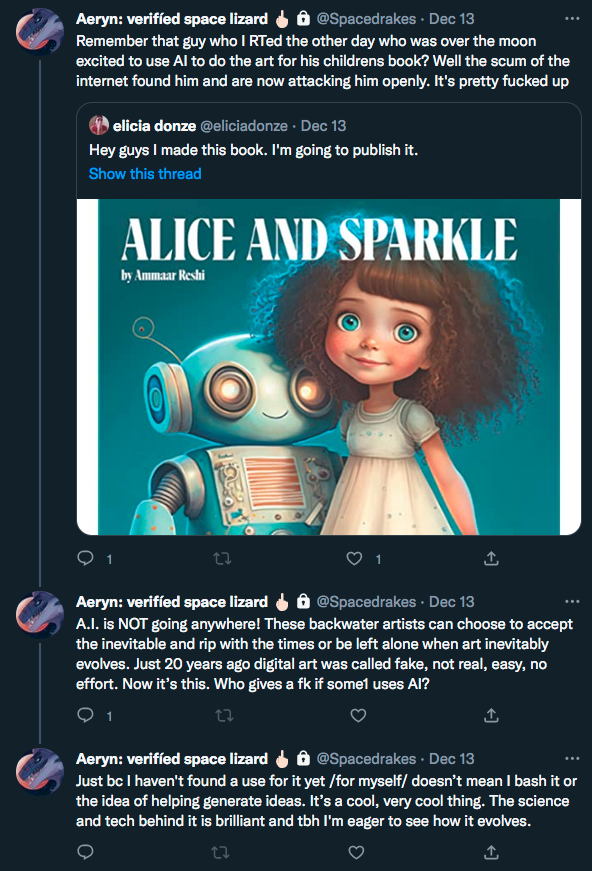The height and width of the screenshot is (871, 592).
Task: Retweet the last tweet about generating ideas
Action: tap(220, 852)
